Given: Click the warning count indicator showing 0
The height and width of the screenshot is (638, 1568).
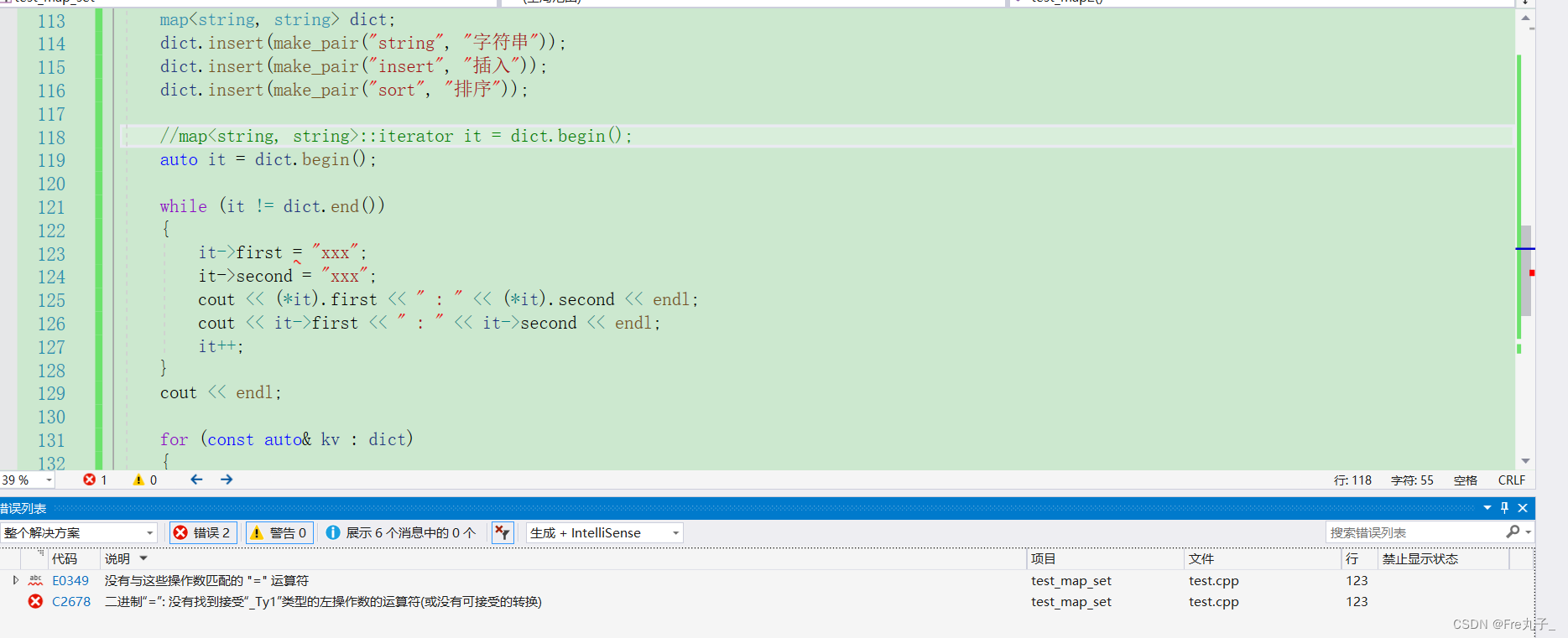Looking at the screenshot, I should pyautogui.click(x=145, y=480).
